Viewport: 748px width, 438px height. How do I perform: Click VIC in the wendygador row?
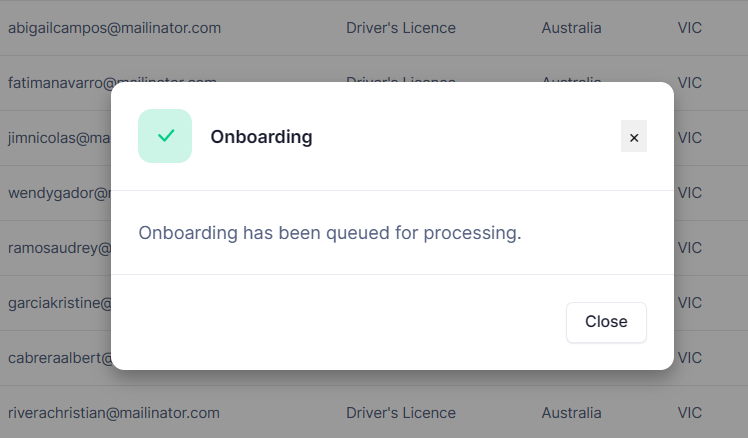pos(689,193)
